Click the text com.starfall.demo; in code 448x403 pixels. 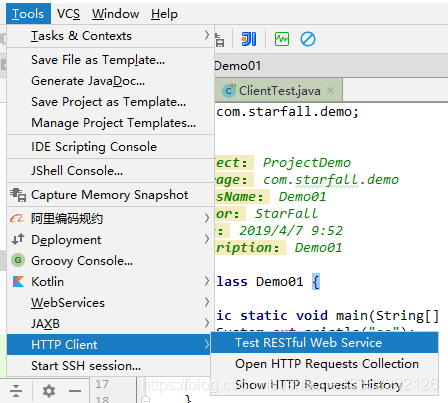287,112
